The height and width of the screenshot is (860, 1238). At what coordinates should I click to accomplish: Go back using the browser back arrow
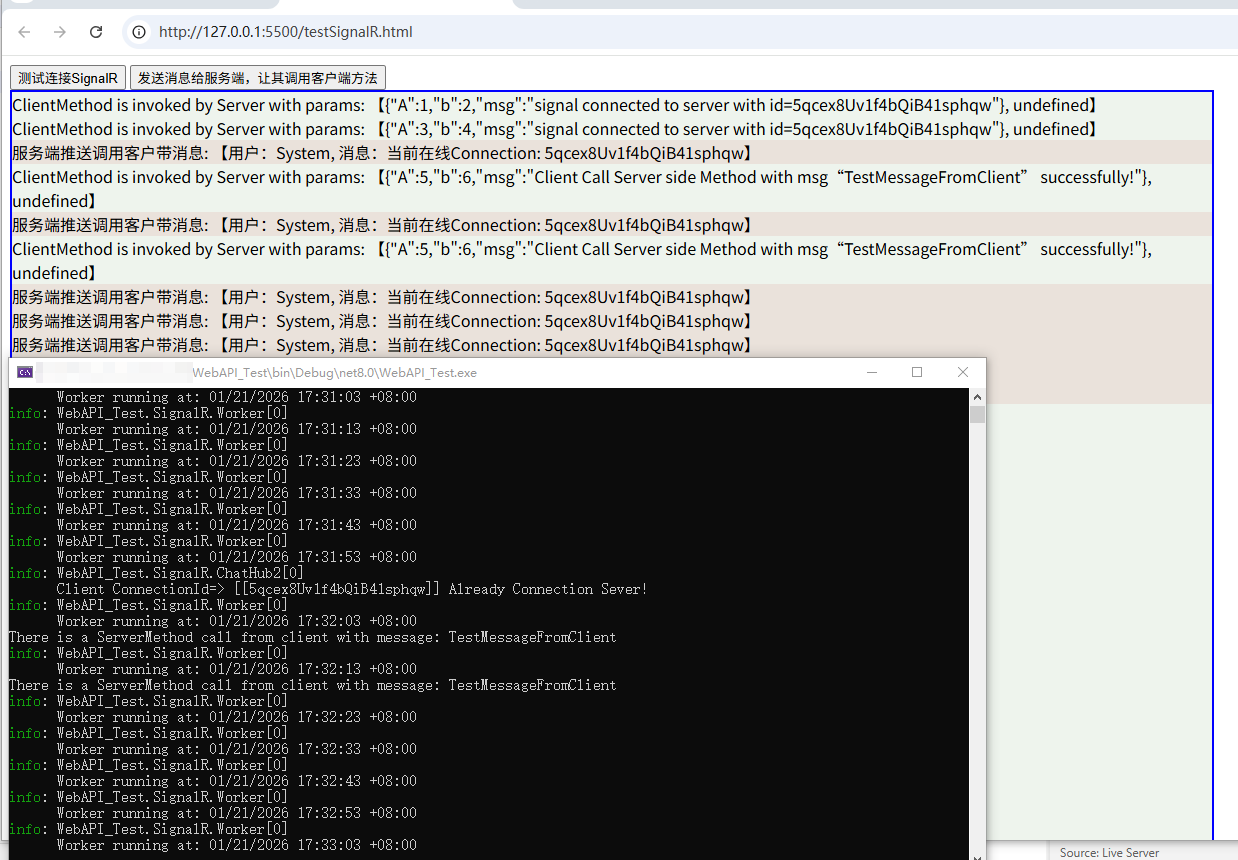[x=24, y=32]
